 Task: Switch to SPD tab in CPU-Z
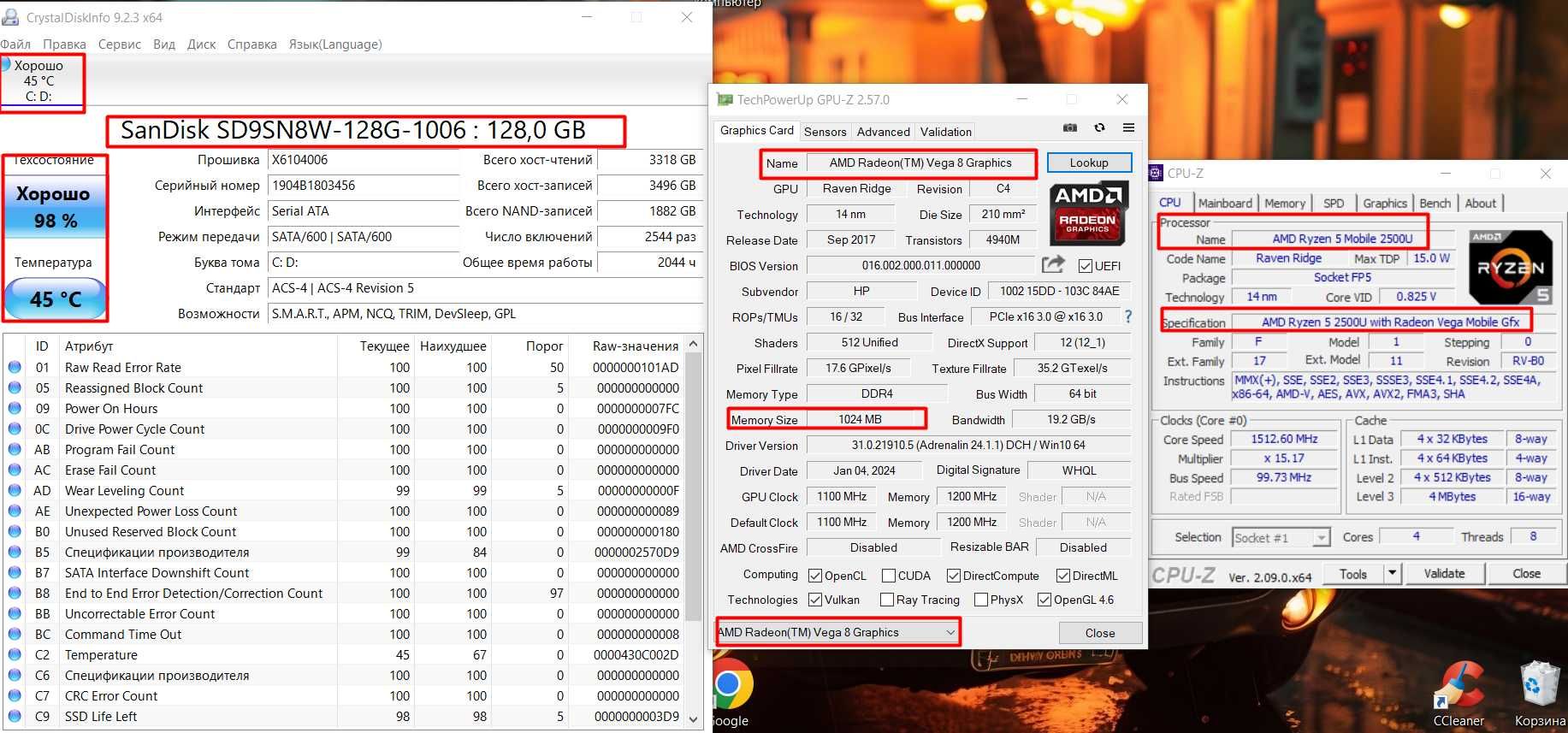pos(1334,203)
